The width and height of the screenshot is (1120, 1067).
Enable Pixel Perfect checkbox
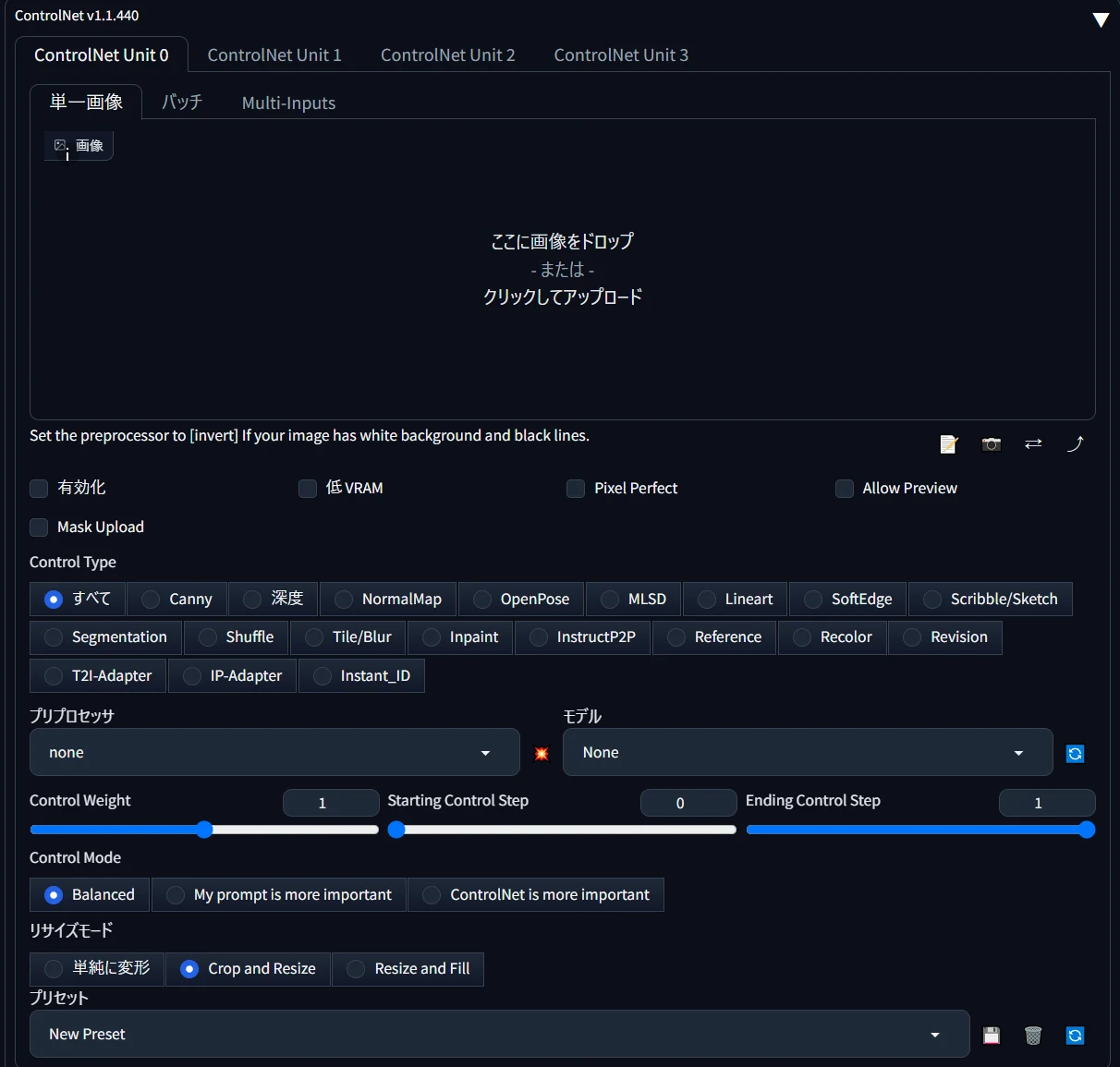pos(576,489)
